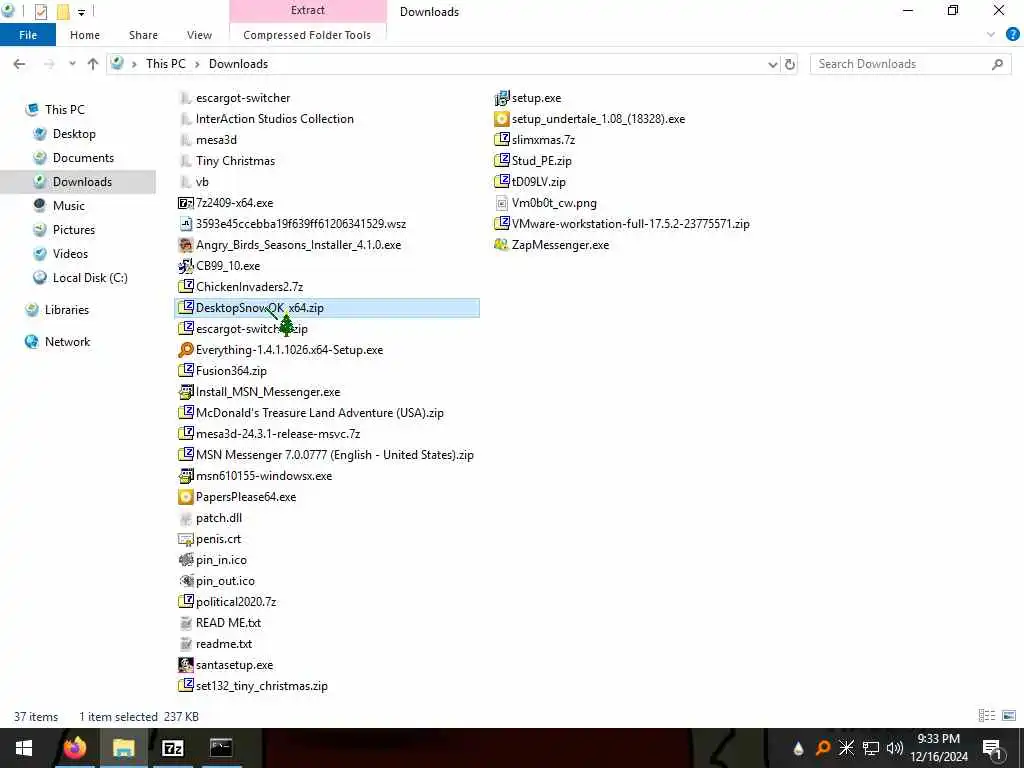
Task: Select the setup.exe file icon
Action: coord(502,98)
